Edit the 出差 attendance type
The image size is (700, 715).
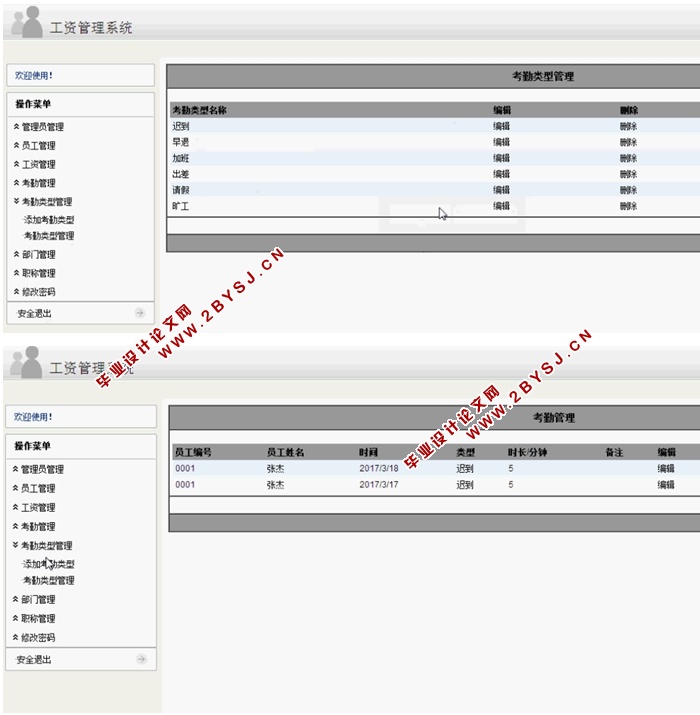[501, 174]
